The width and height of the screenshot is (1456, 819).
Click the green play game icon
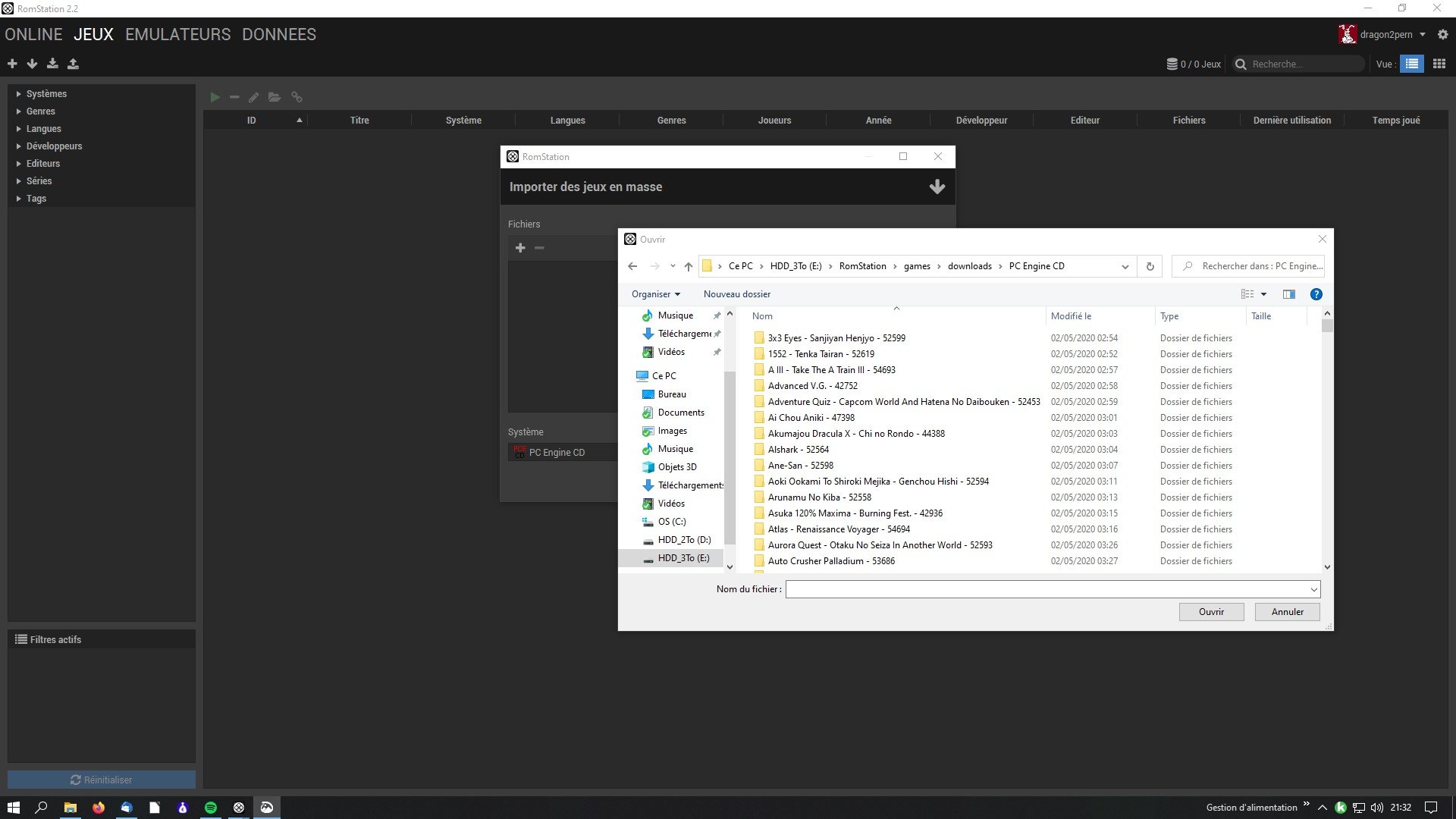coord(215,97)
